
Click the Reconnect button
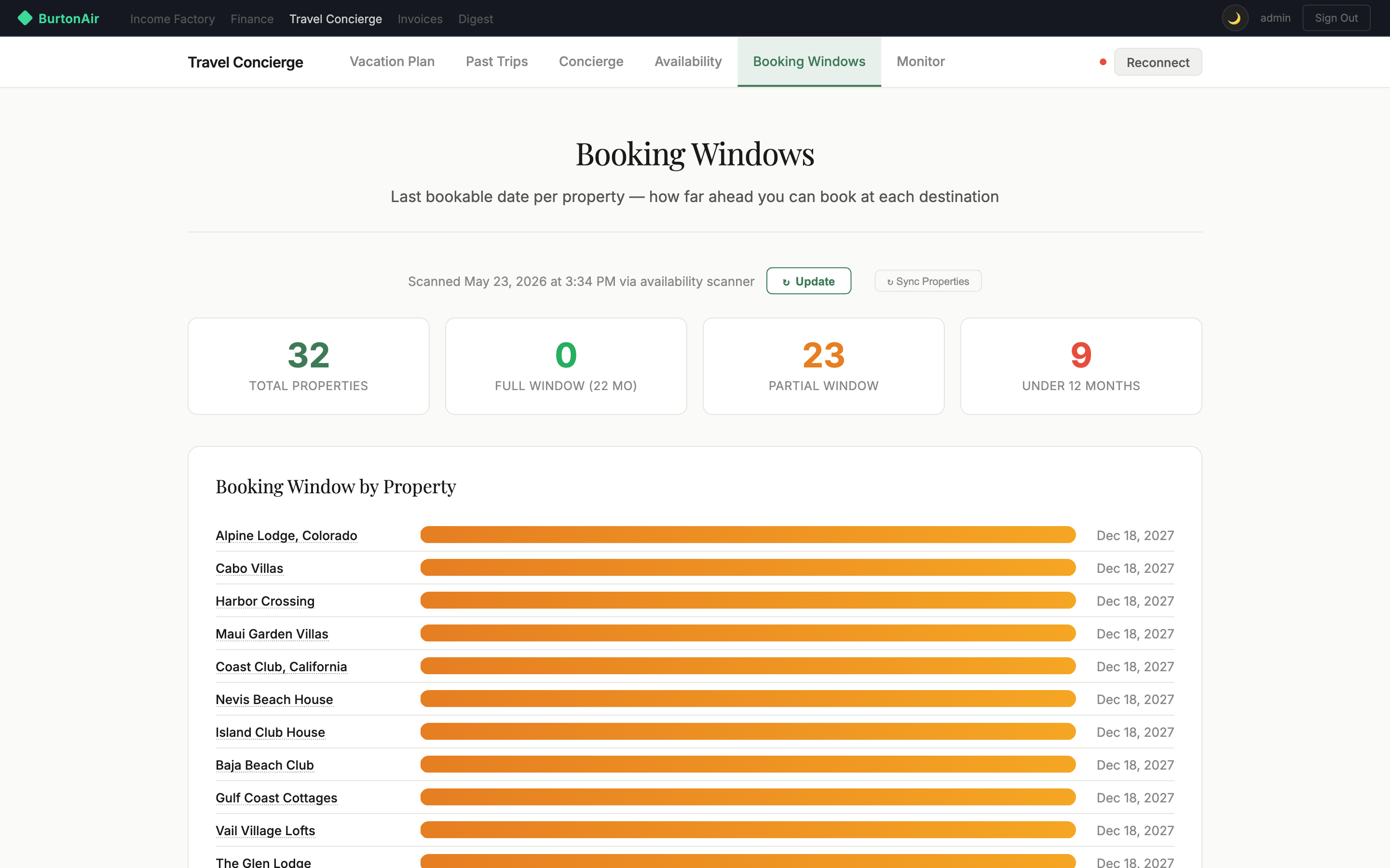click(x=1158, y=62)
